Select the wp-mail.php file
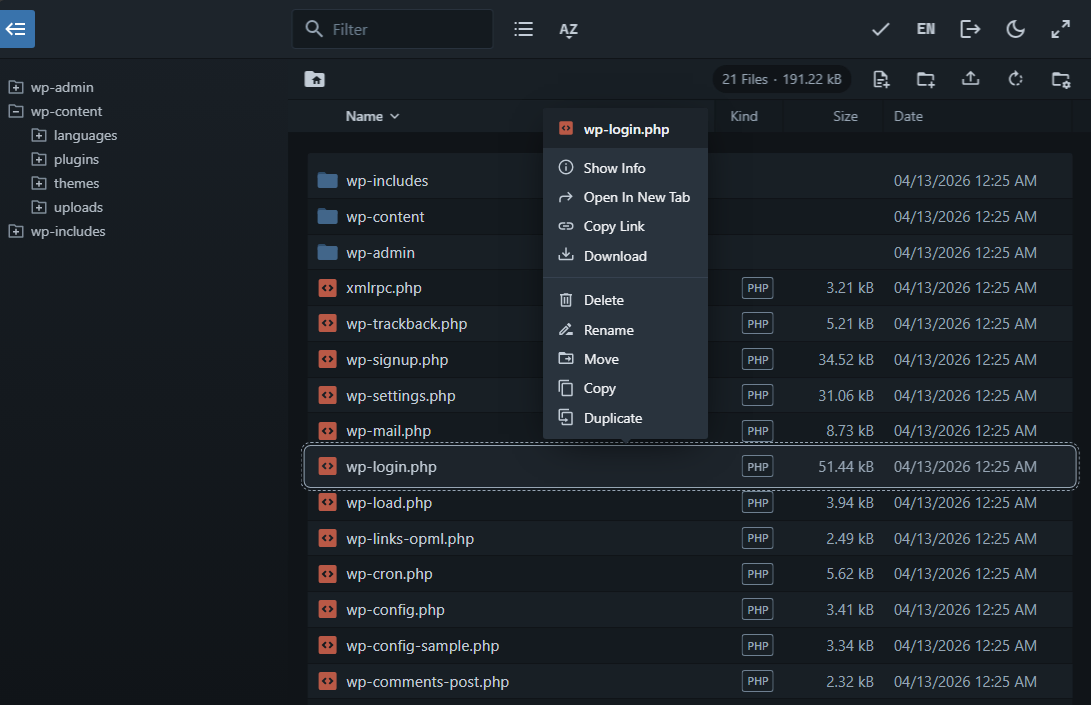Screen dimensions: 1091x705 tap(690, 431)
